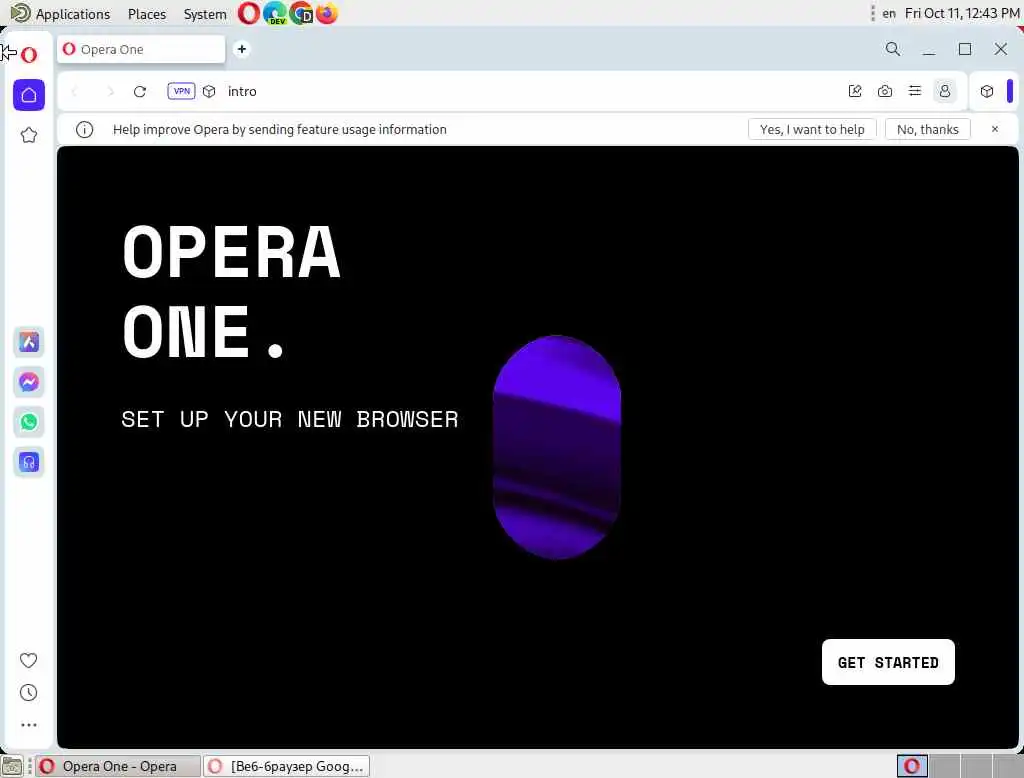Open Easy Setup menu icon
The image size is (1024, 778).
(x=915, y=91)
